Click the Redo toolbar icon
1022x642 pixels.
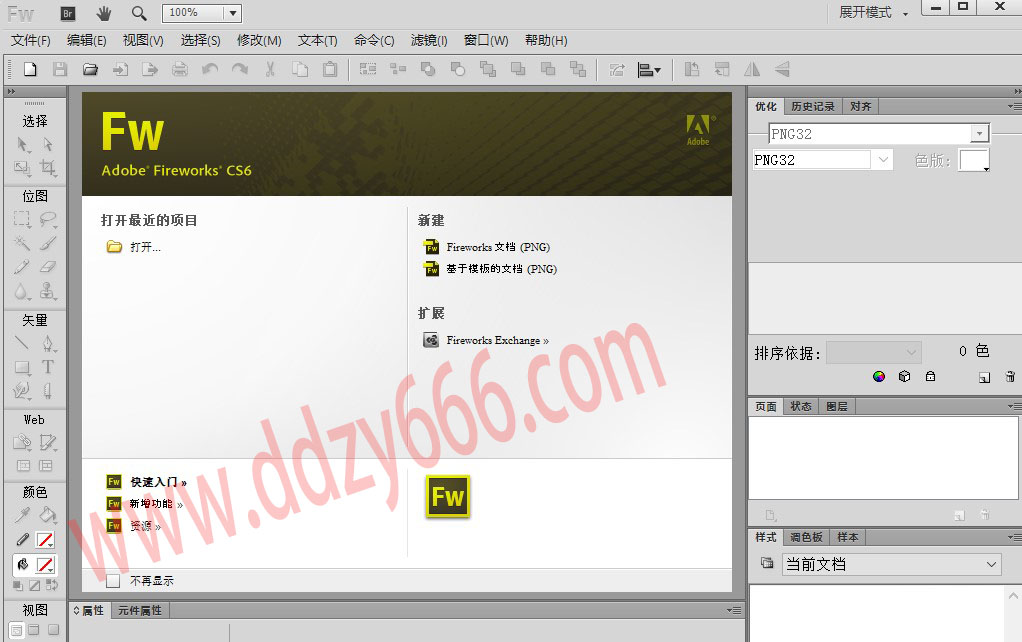pyautogui.click(x=240, y=69)
